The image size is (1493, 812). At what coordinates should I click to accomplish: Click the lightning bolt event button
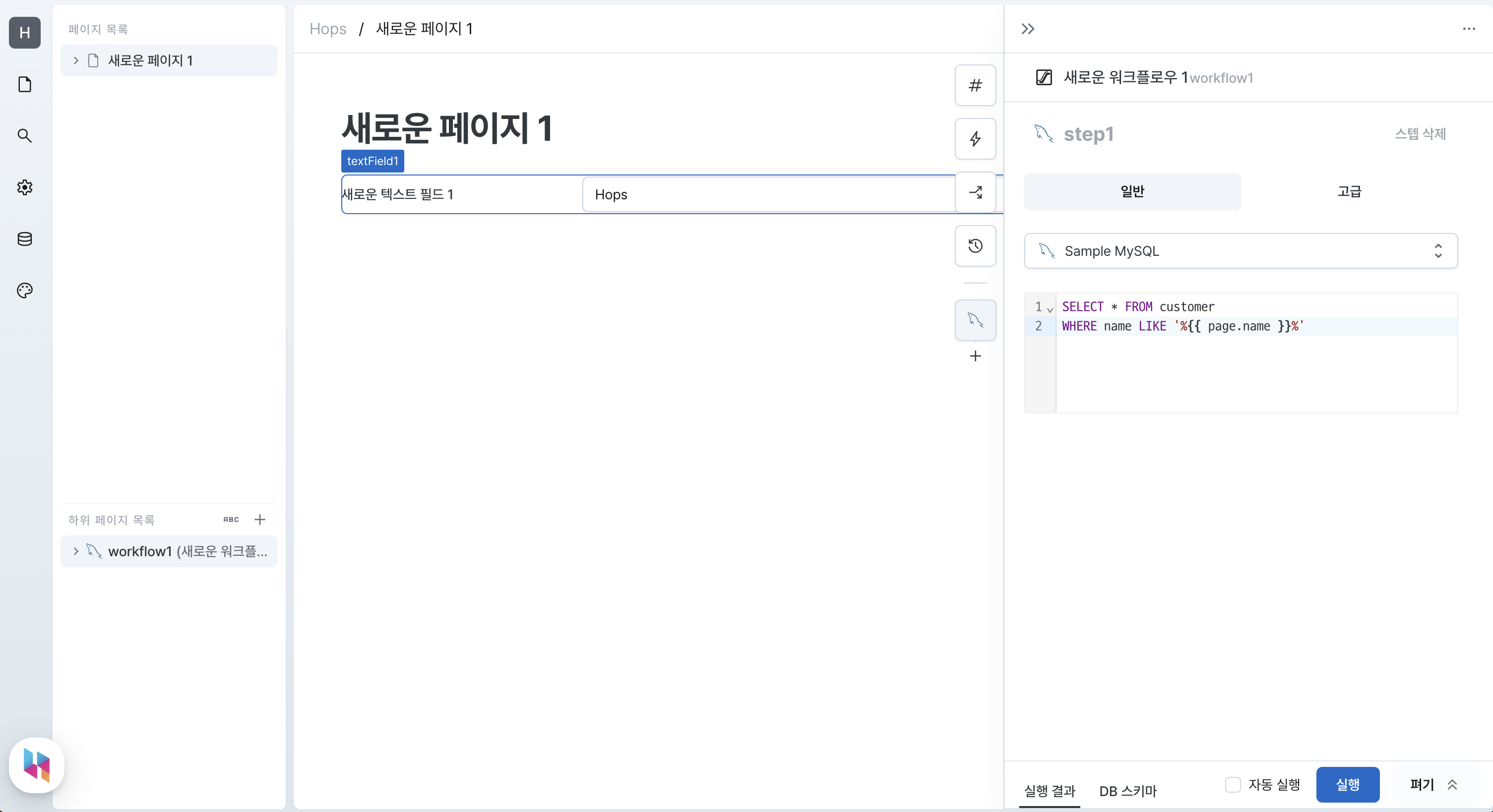click(976, 138)
